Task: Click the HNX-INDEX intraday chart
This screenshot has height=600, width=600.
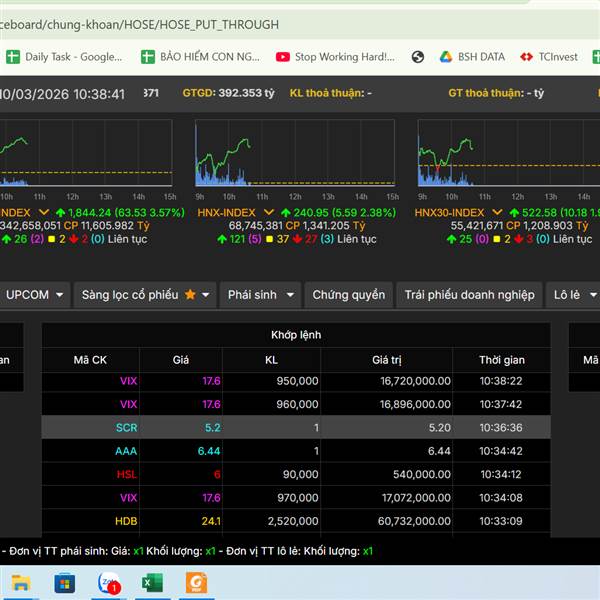Action: [295, 153]
